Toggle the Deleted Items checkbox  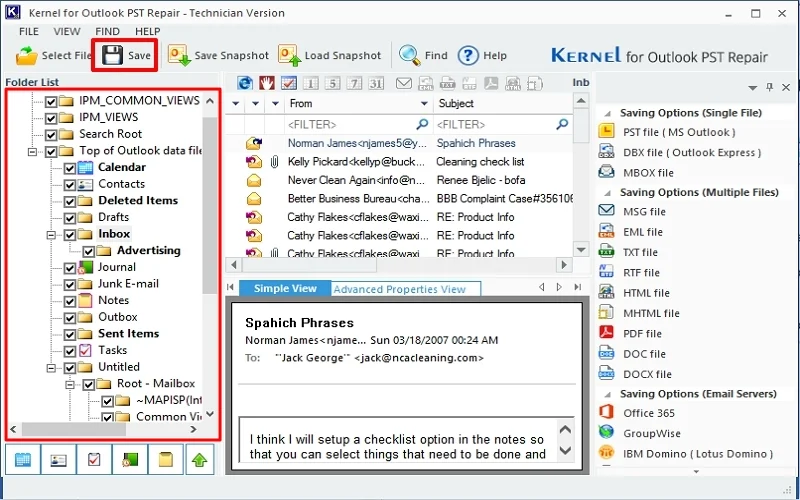click(x=70, y=201)
